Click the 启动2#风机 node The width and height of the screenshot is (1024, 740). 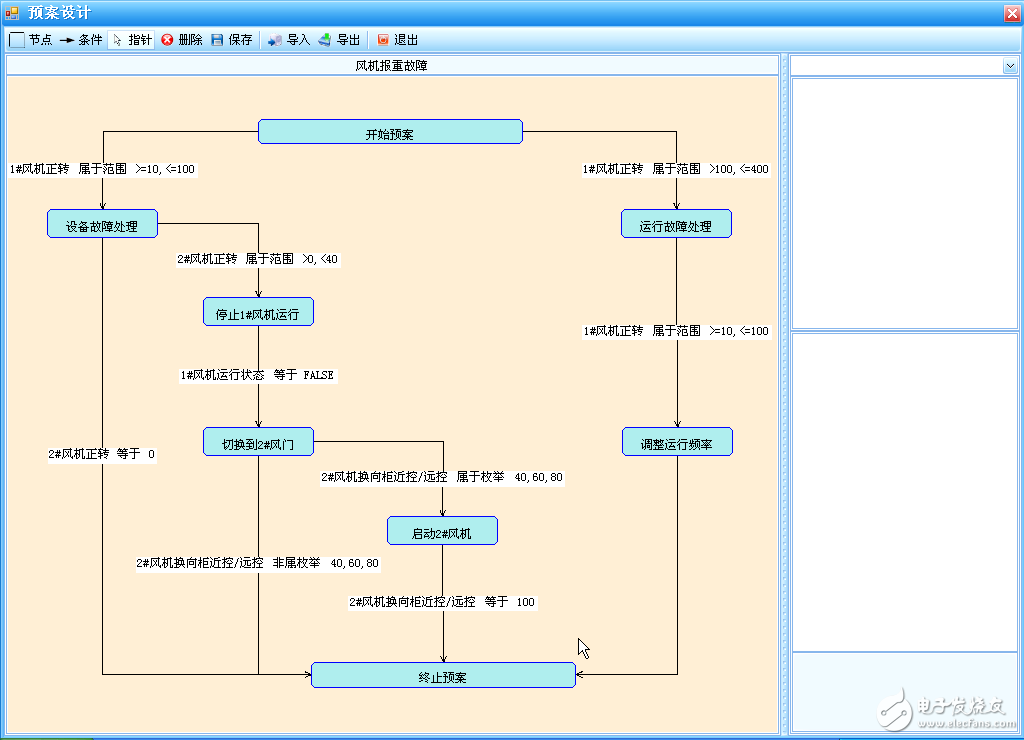click(442, 530)
